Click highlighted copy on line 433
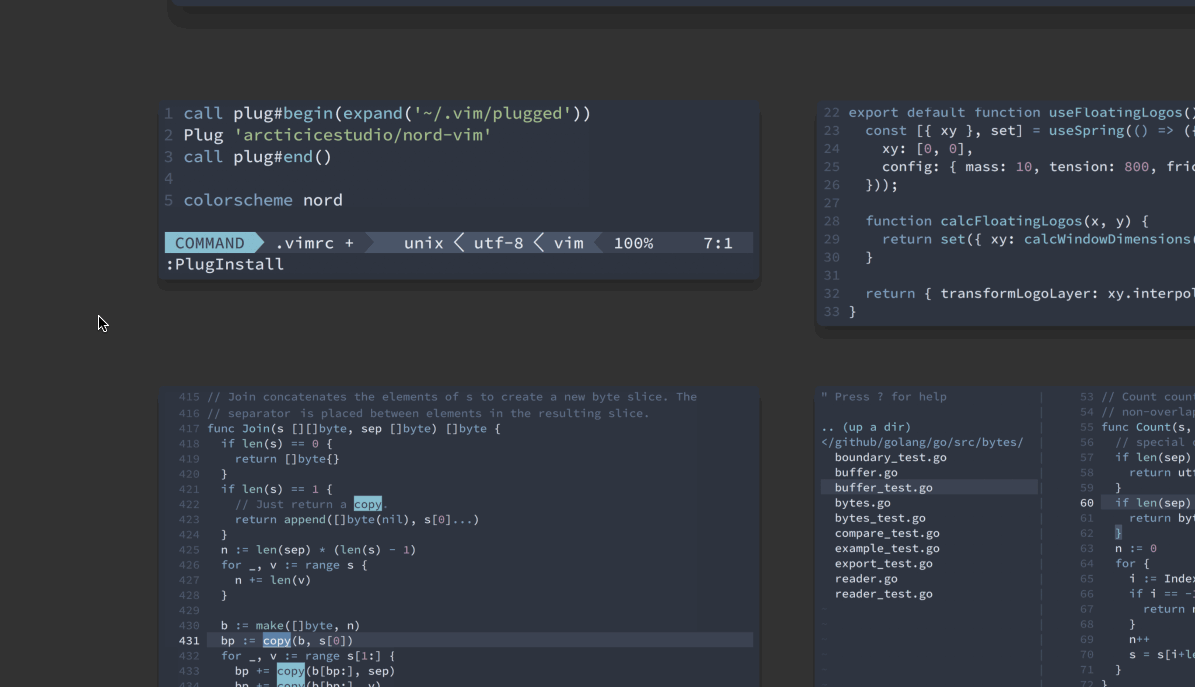The width and height of the screenshot is (1195, 687). [290, 671]
